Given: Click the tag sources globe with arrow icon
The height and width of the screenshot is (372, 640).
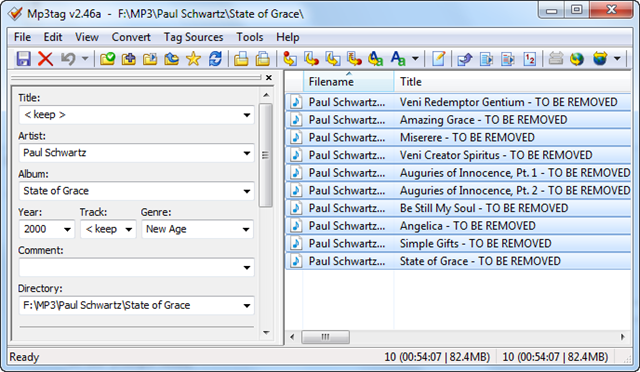Looking at the screenshot, I should [x=600, y=59].
